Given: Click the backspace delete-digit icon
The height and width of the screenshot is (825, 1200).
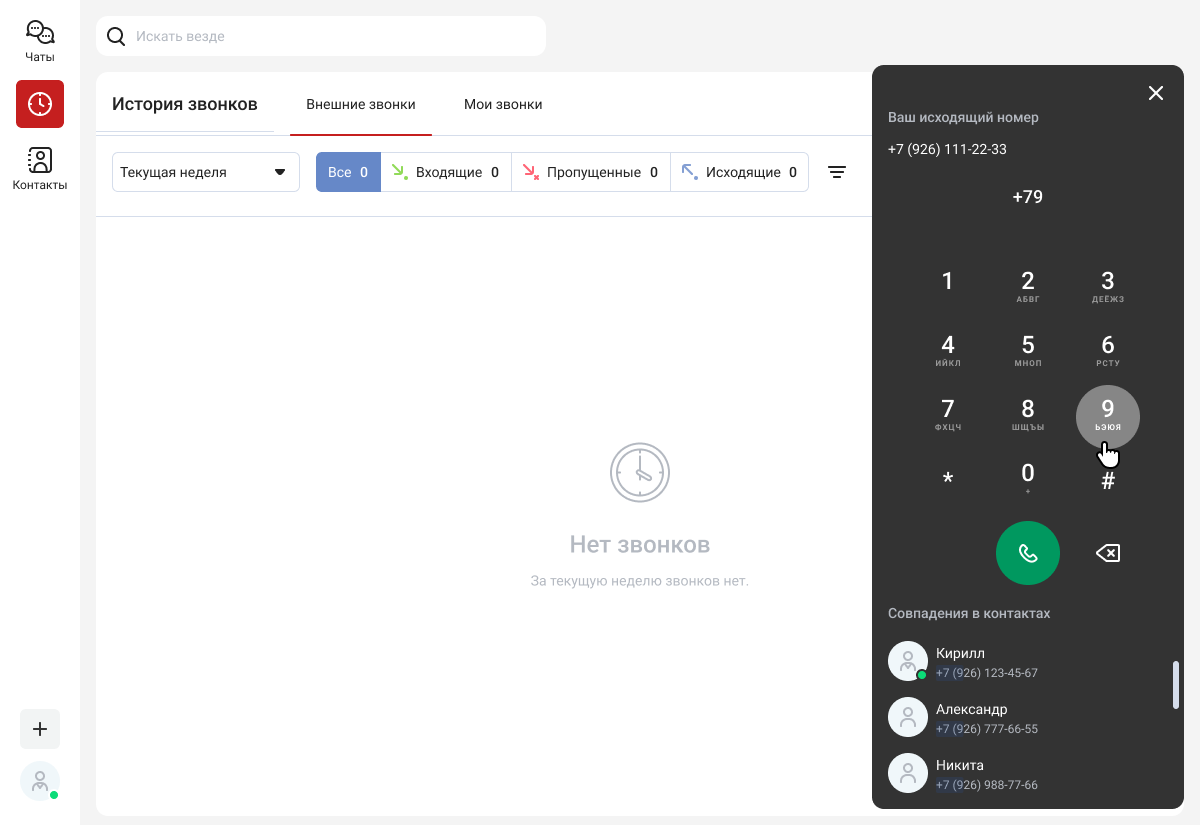Looking at the screenshot, I should (1108, 553).
